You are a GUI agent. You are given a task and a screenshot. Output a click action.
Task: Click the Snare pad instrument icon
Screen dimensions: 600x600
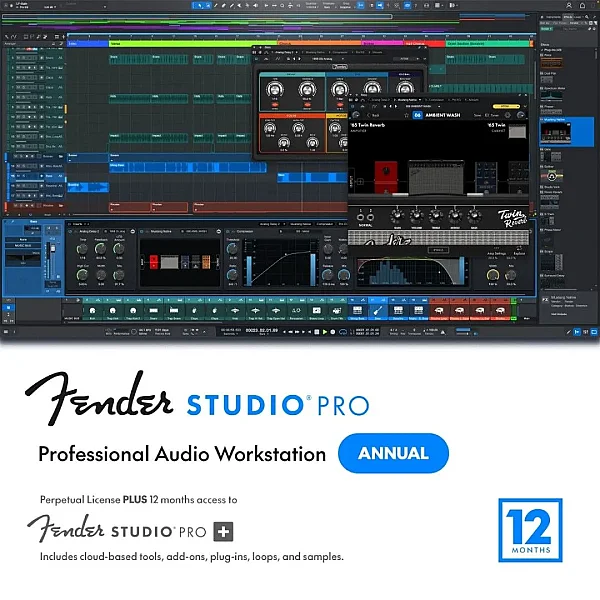click(x=153, y=311)
